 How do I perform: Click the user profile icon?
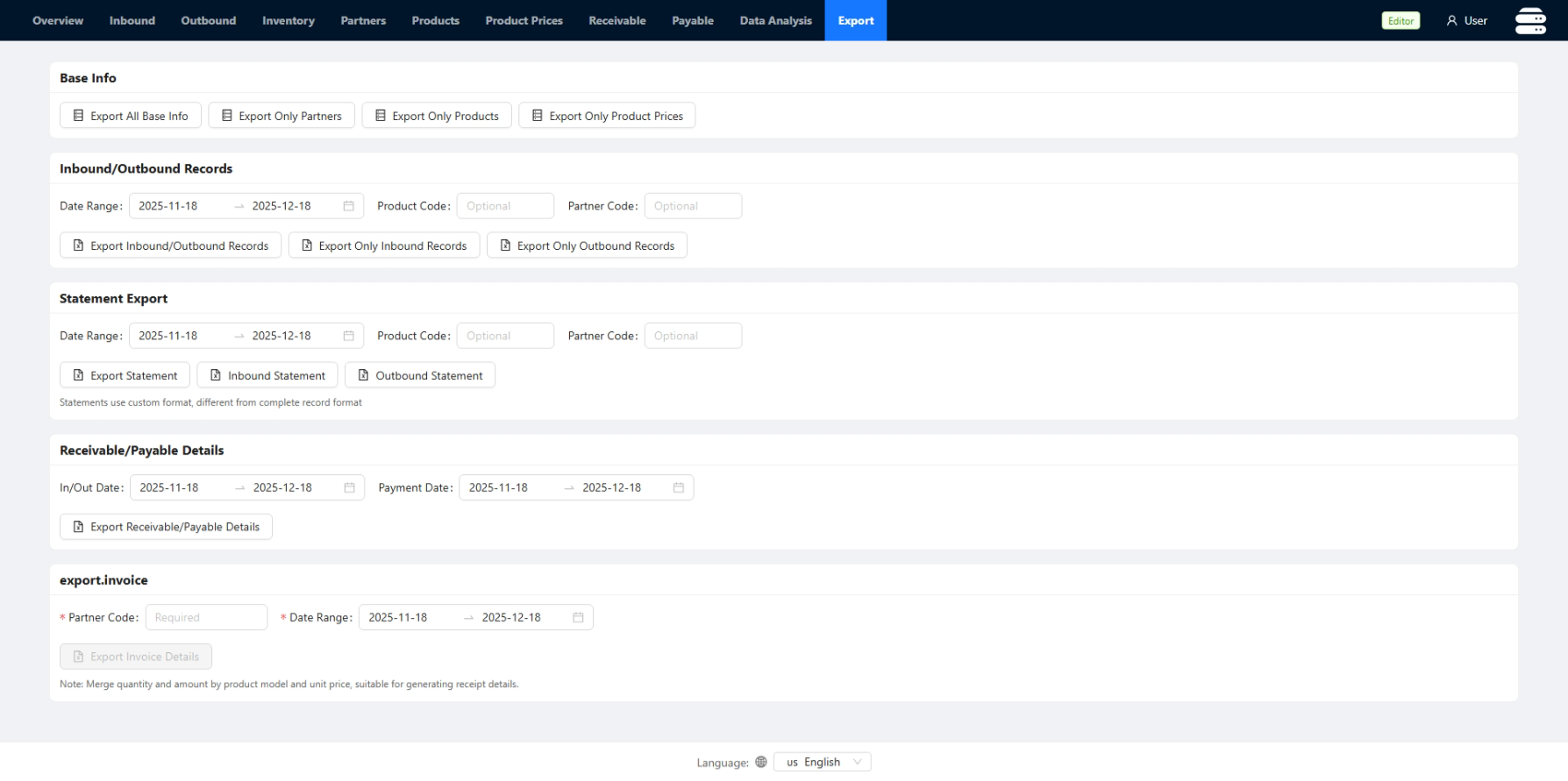(x=1451, y=21)
